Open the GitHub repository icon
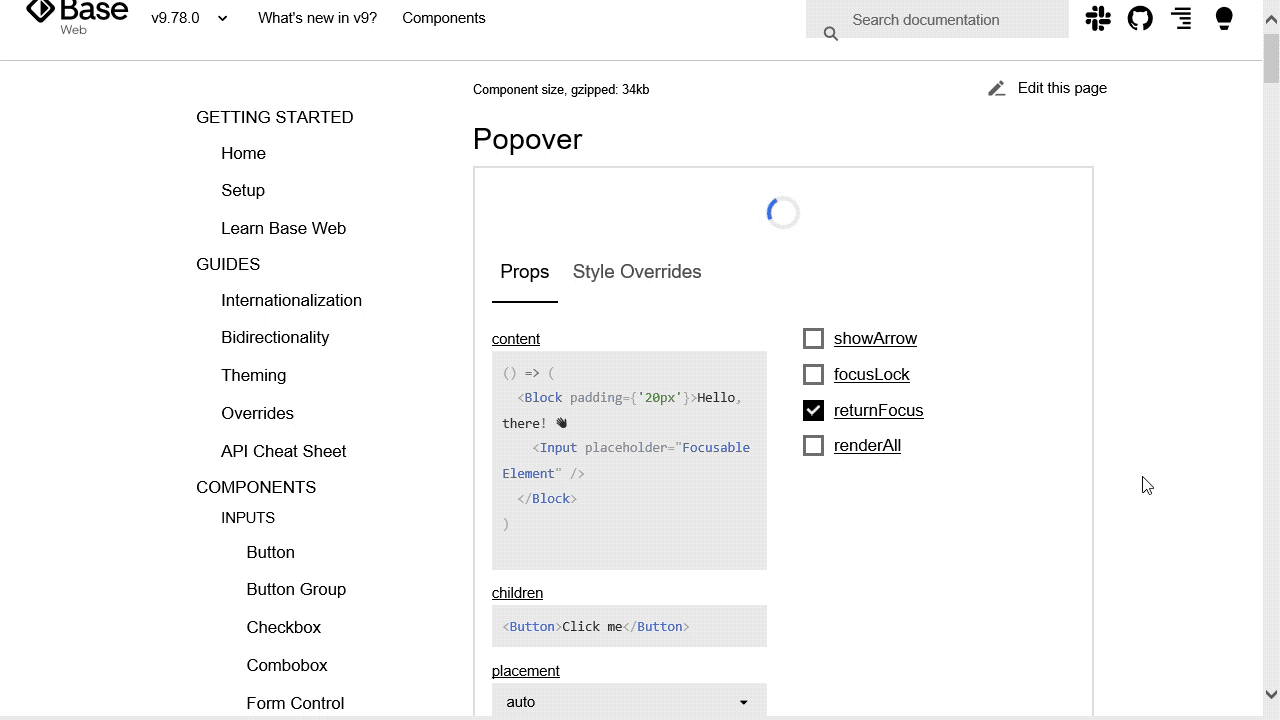This screenshot has height=720, width=1280. (1140, 18)
